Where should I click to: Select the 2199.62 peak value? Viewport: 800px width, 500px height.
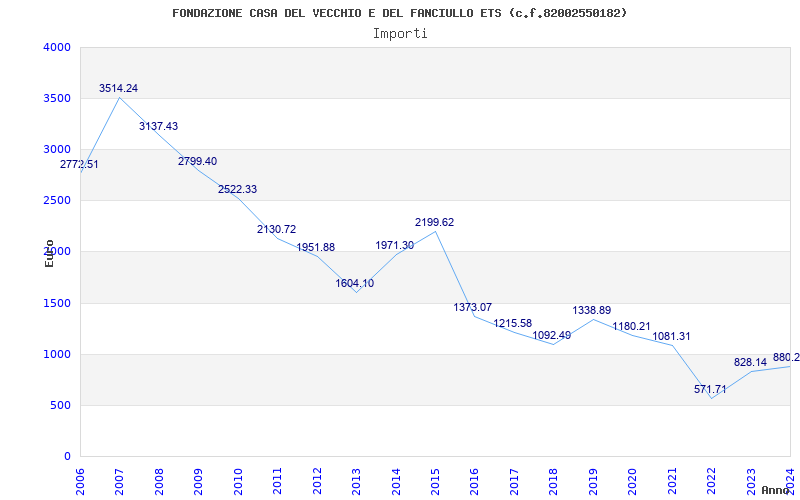tap(434, 222)
